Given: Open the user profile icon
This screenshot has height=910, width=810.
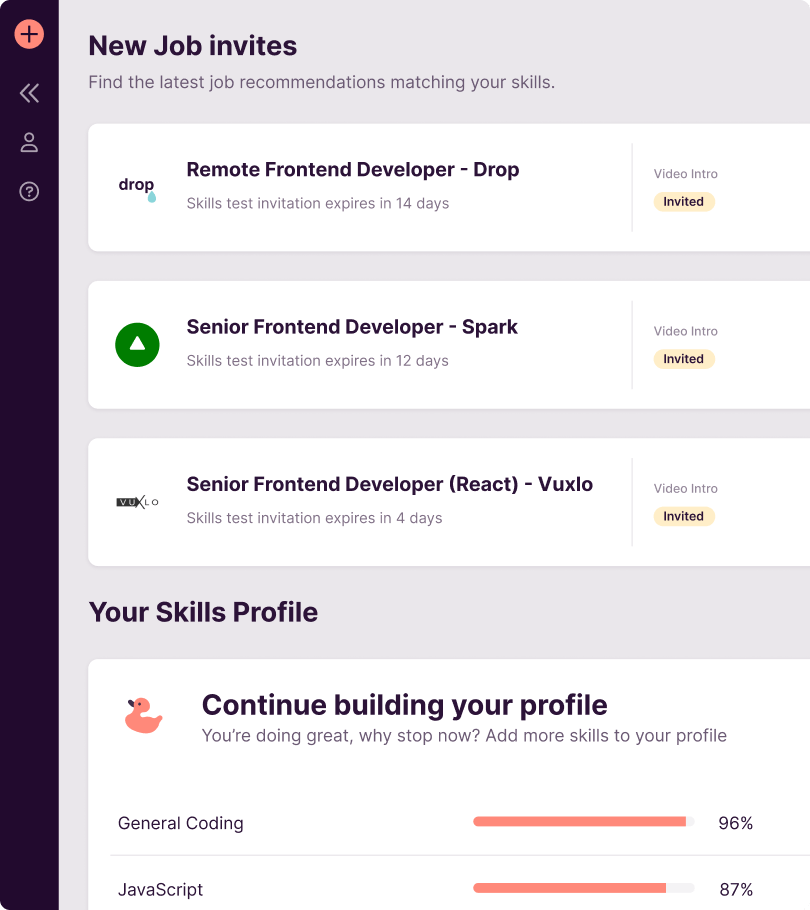Looking at the screenshot, I should tap(29, 143).
